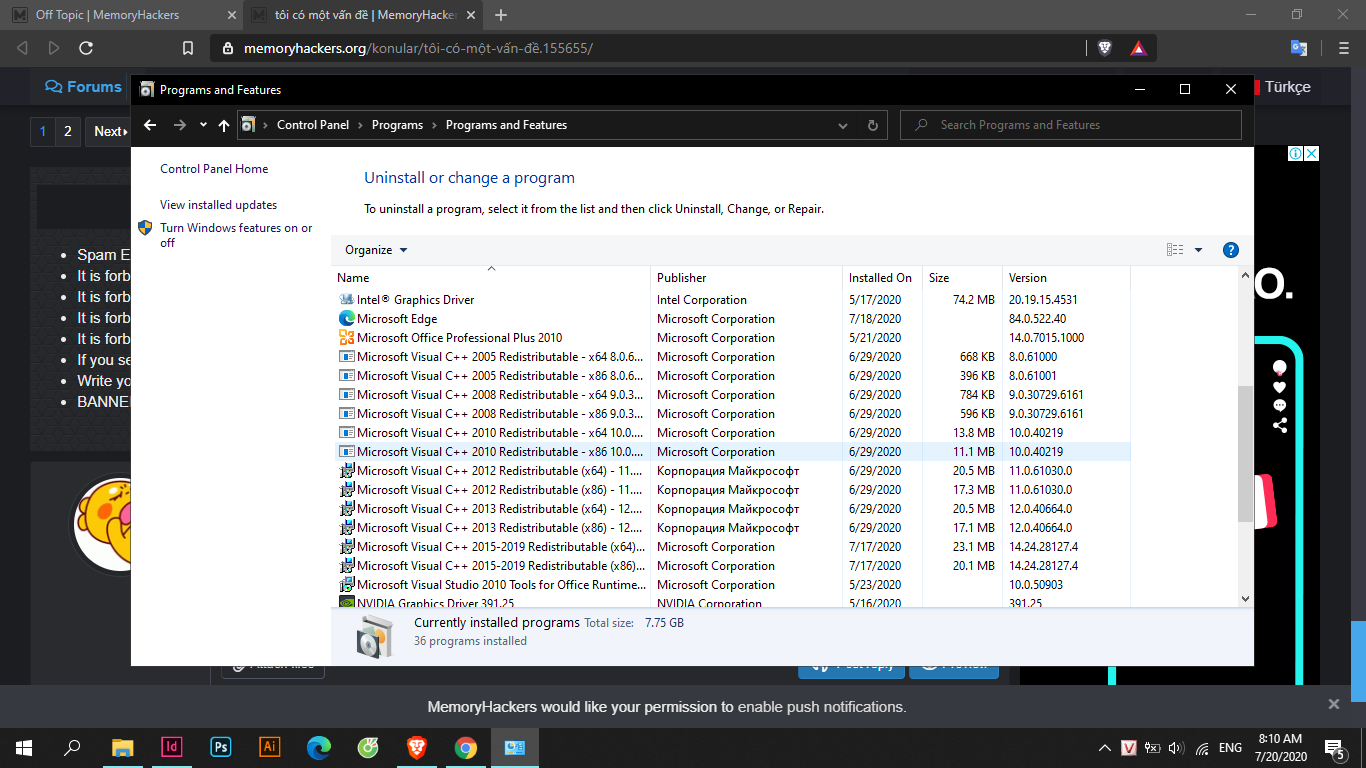1366x768 pixels.
Task: Sort programs by the Installed On column
Action: coord(883,277)
